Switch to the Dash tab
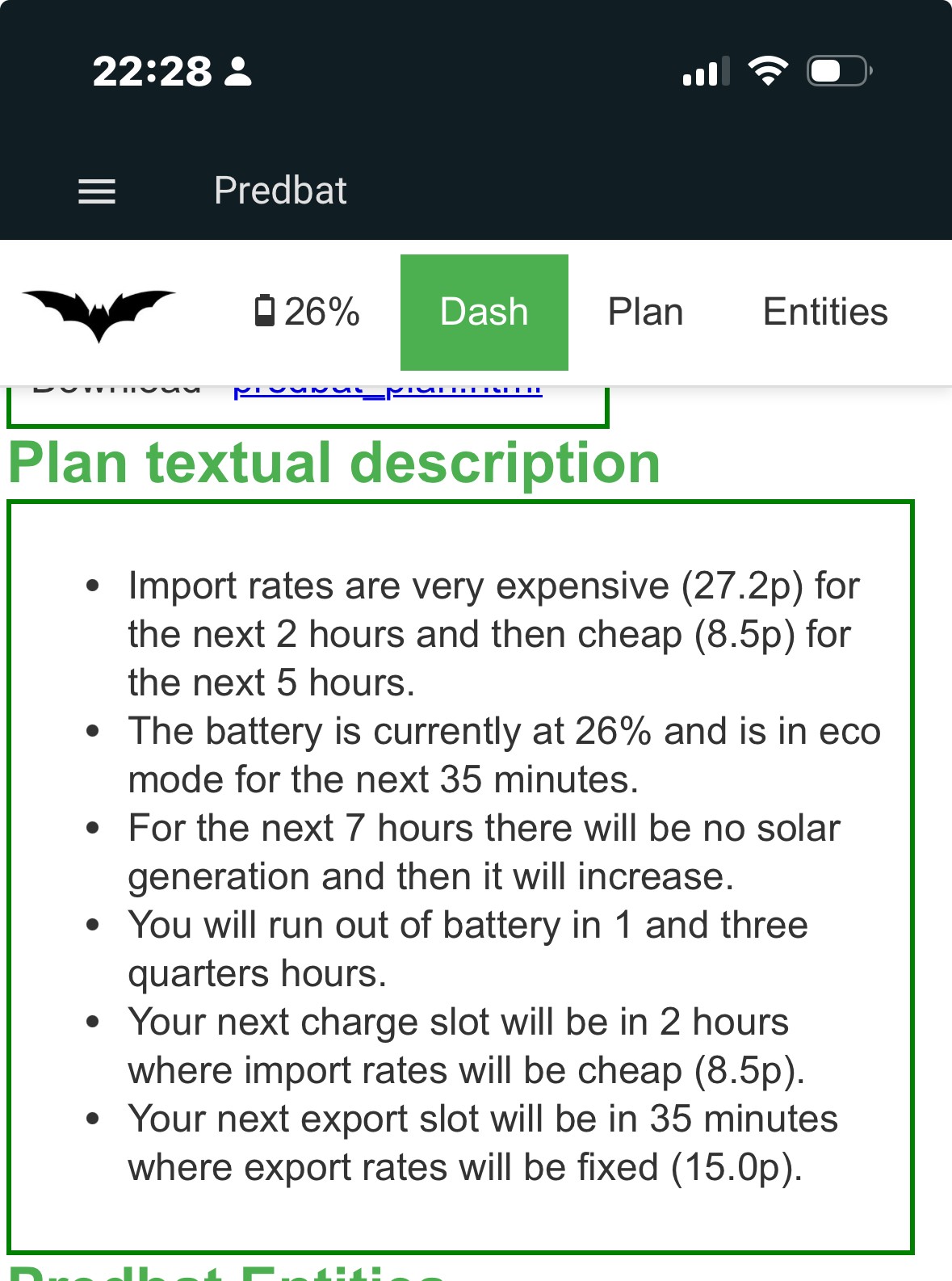This screenshot has width=952, height=1281. click(x=484, y=313)
